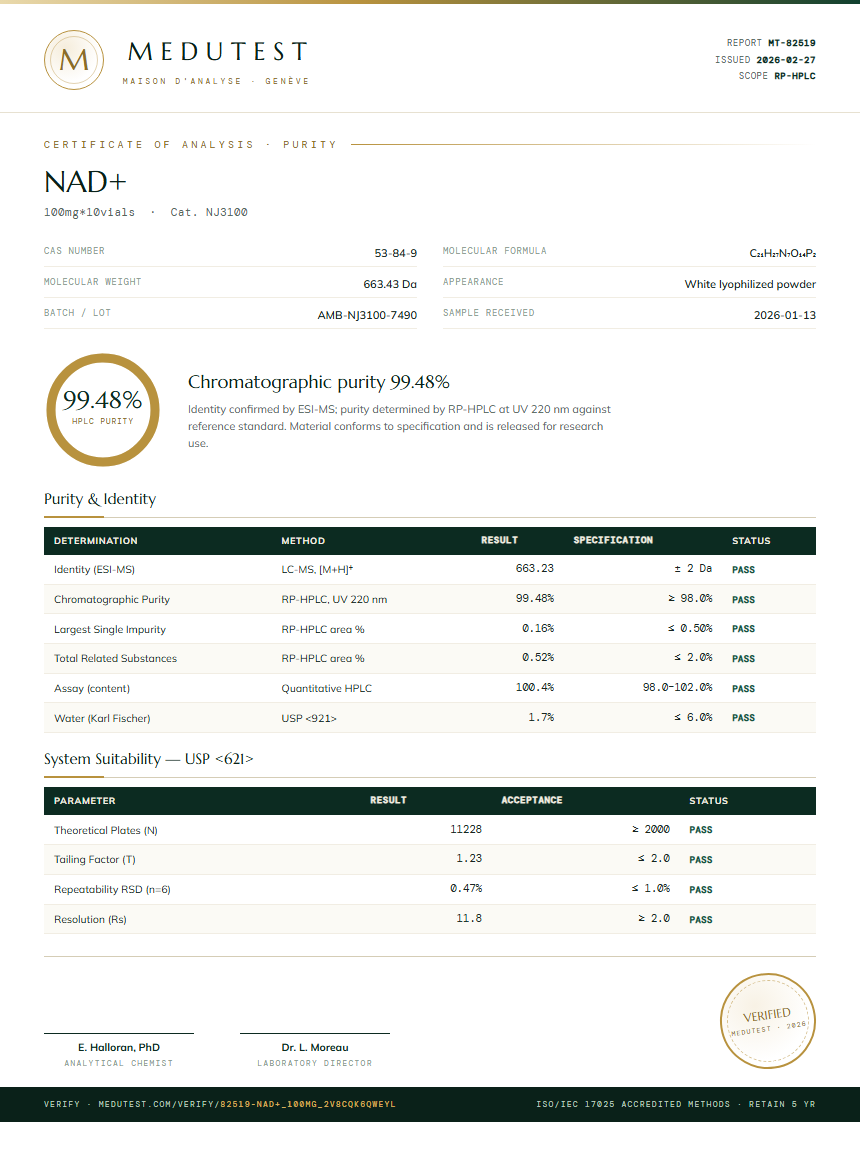Click the DETERMINATION column header
Image resolution: width=860 pixels, height=1152 pixels.
coord(95,541)
